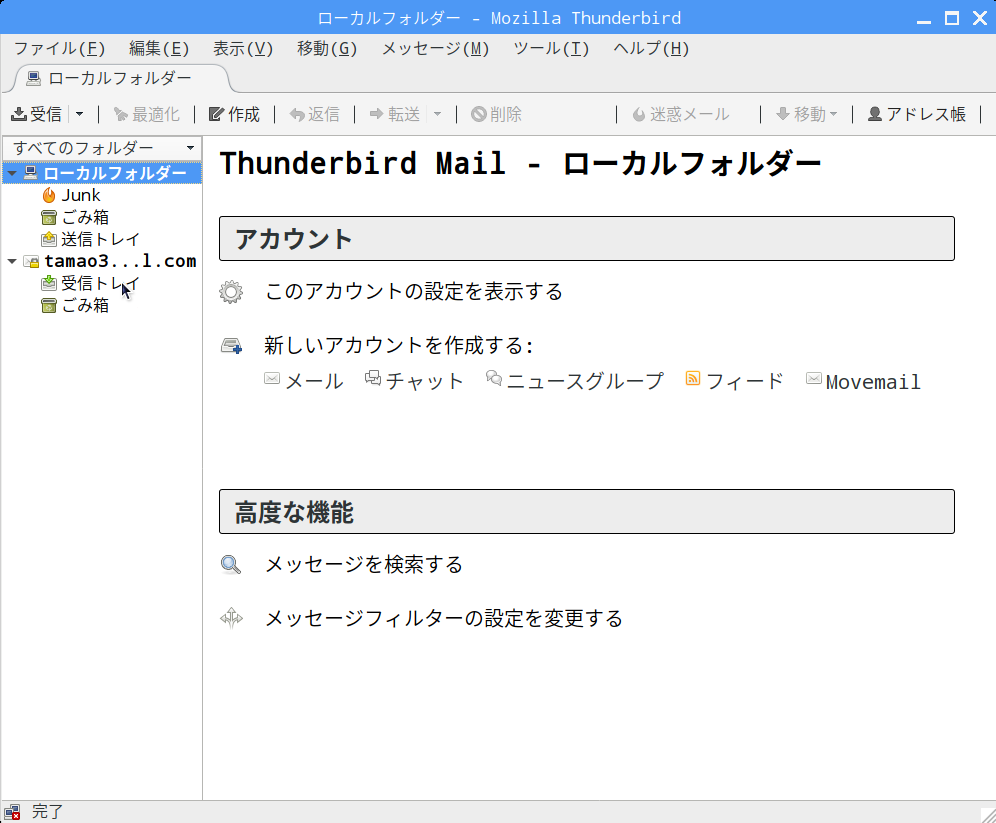The image size is (996, 823).
Task: Click the 作成 compose button
Action: pyautogui.click(x=234, y=114)
